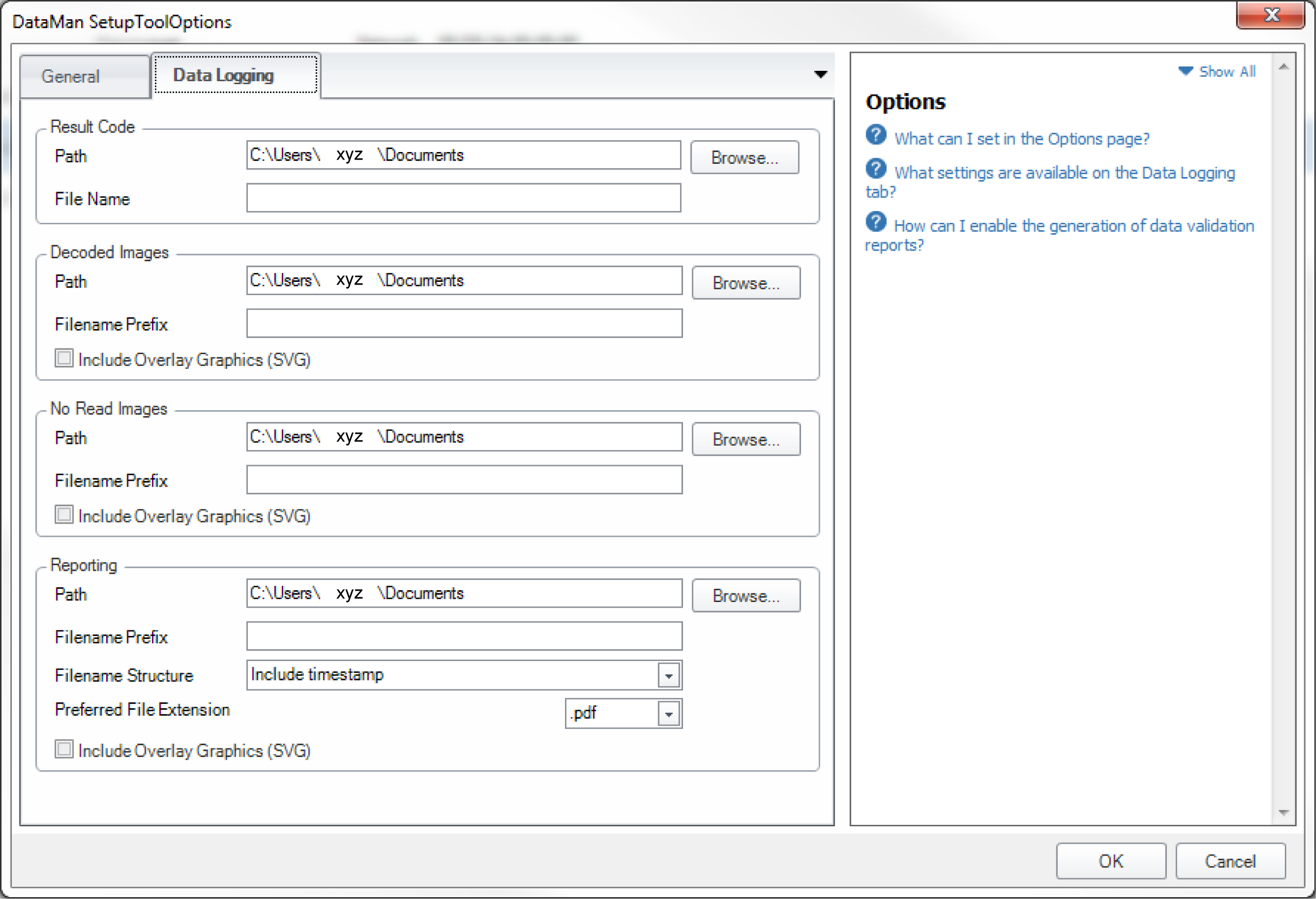Image resolution: width=1316 pixels, height=899 pixels.
Task: Browse for the No Read Images path
Action: [745, 440]
